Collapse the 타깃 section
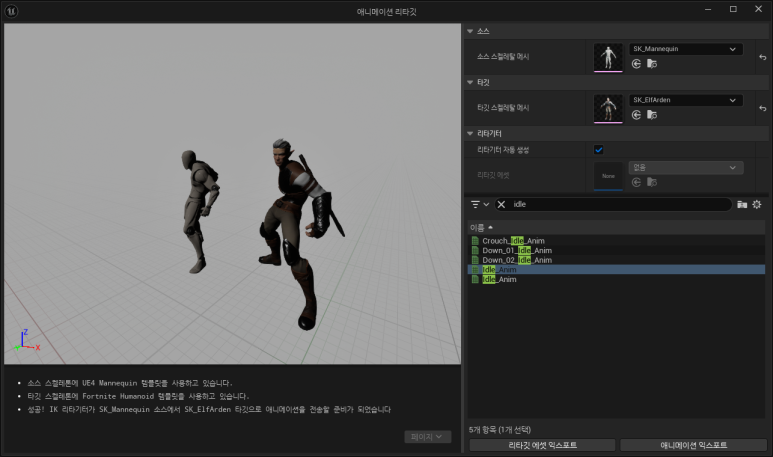This screenshot has height=457, width=773. coord(470,82)
